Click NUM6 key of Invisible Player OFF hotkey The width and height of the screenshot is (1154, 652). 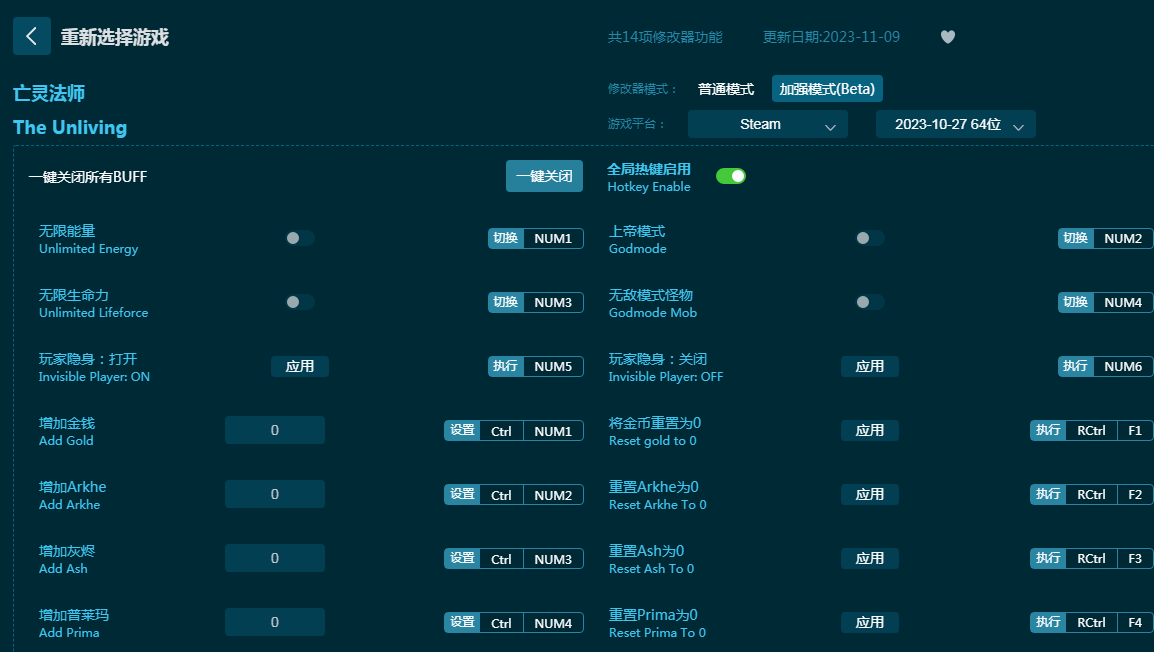pyautogui.click(x=1123, y=366)
